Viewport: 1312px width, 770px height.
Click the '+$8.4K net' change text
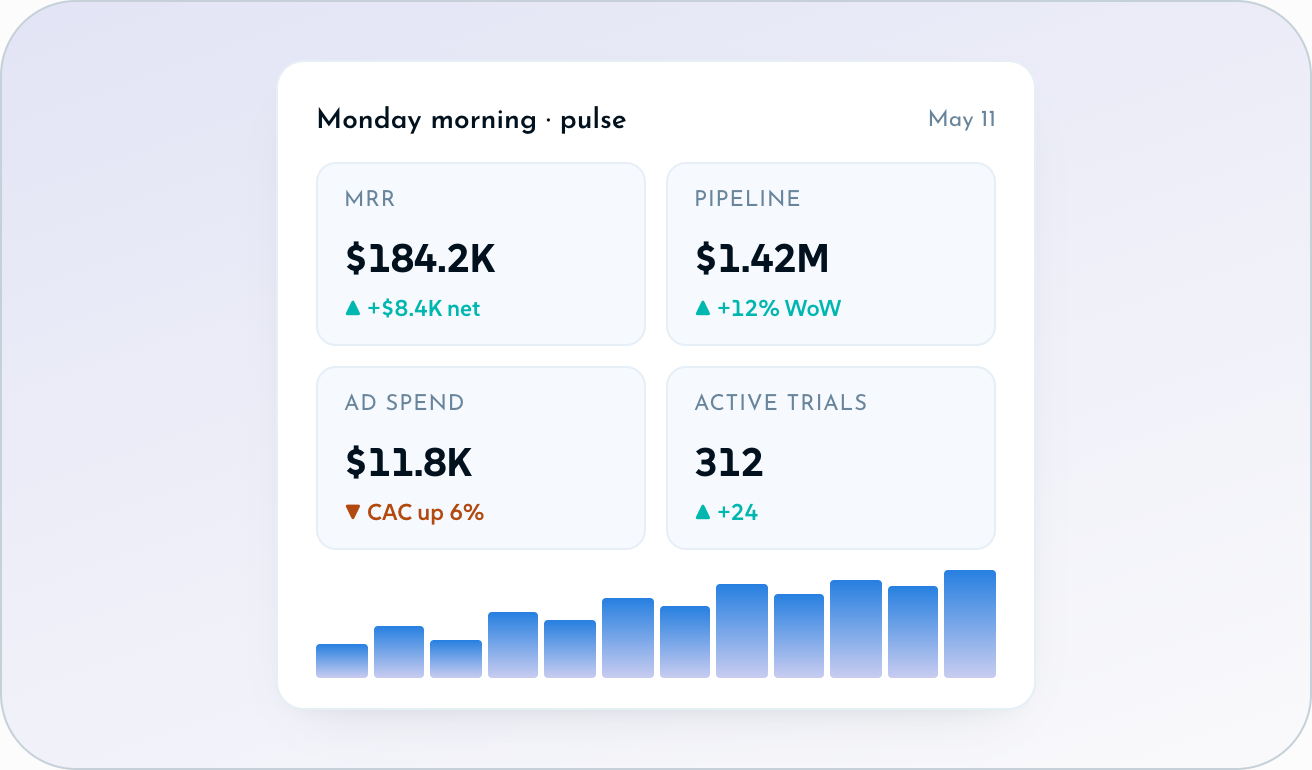pyautogui.click(x=424, y=309)
